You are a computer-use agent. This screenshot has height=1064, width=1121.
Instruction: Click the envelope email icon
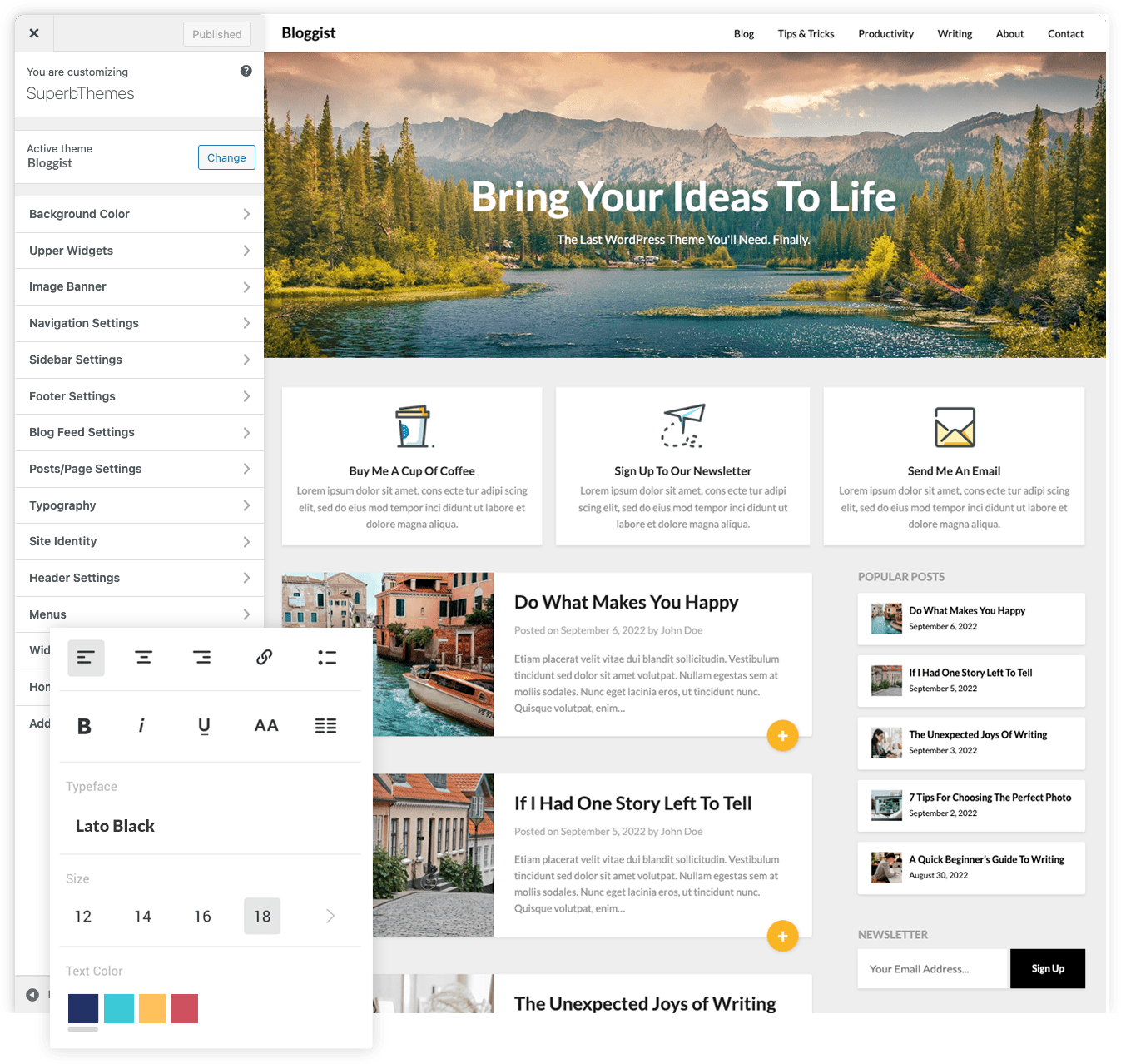[955, 427]
